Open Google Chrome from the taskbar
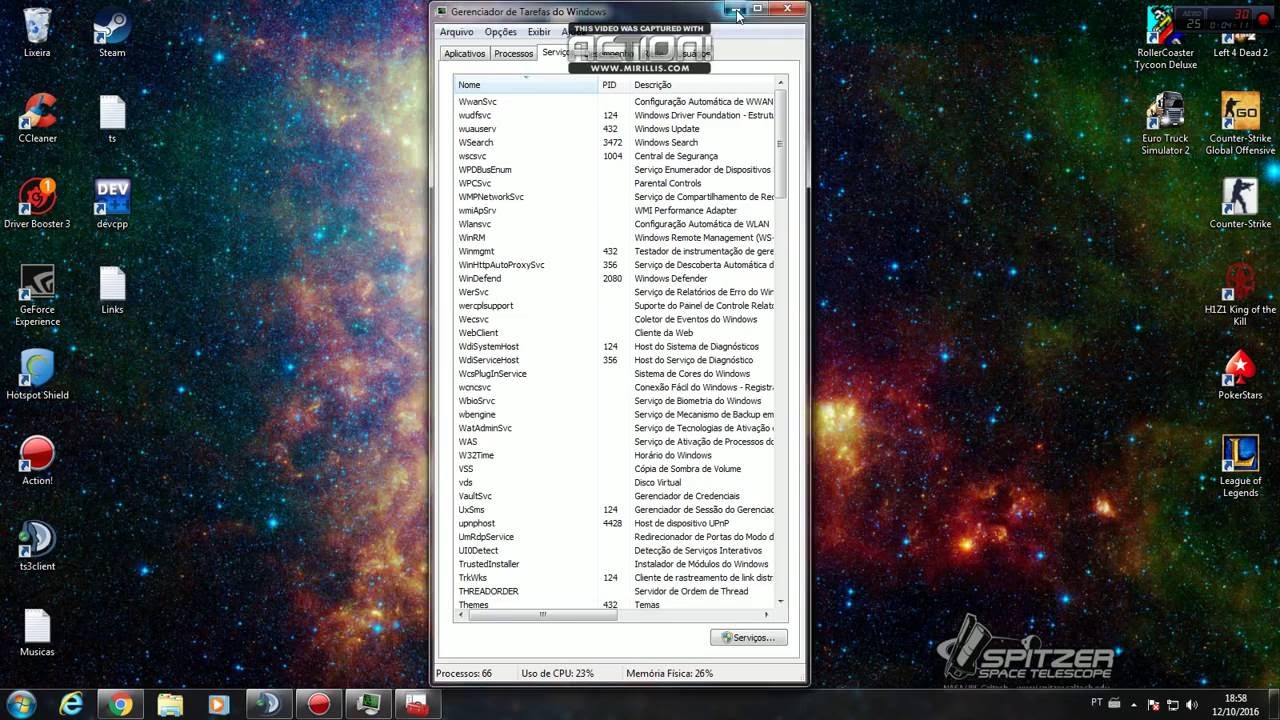 point(120,704)
